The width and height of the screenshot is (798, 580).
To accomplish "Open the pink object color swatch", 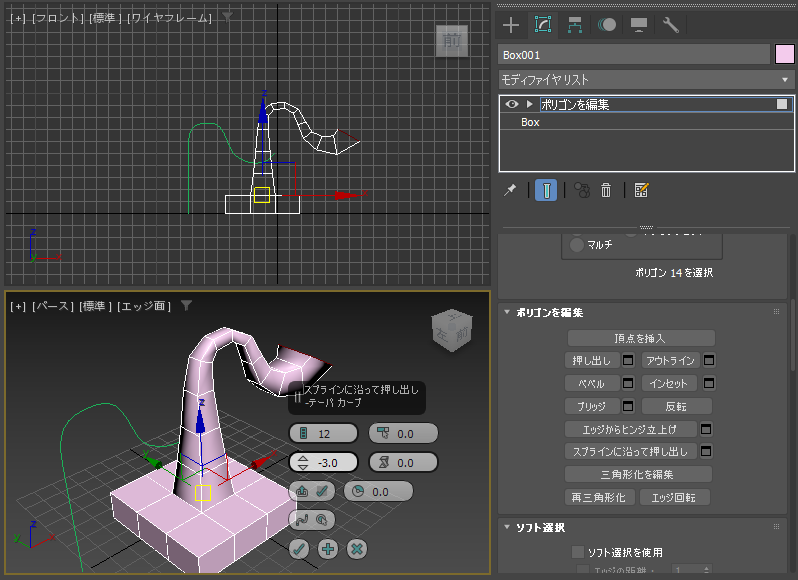I will 785,54.
